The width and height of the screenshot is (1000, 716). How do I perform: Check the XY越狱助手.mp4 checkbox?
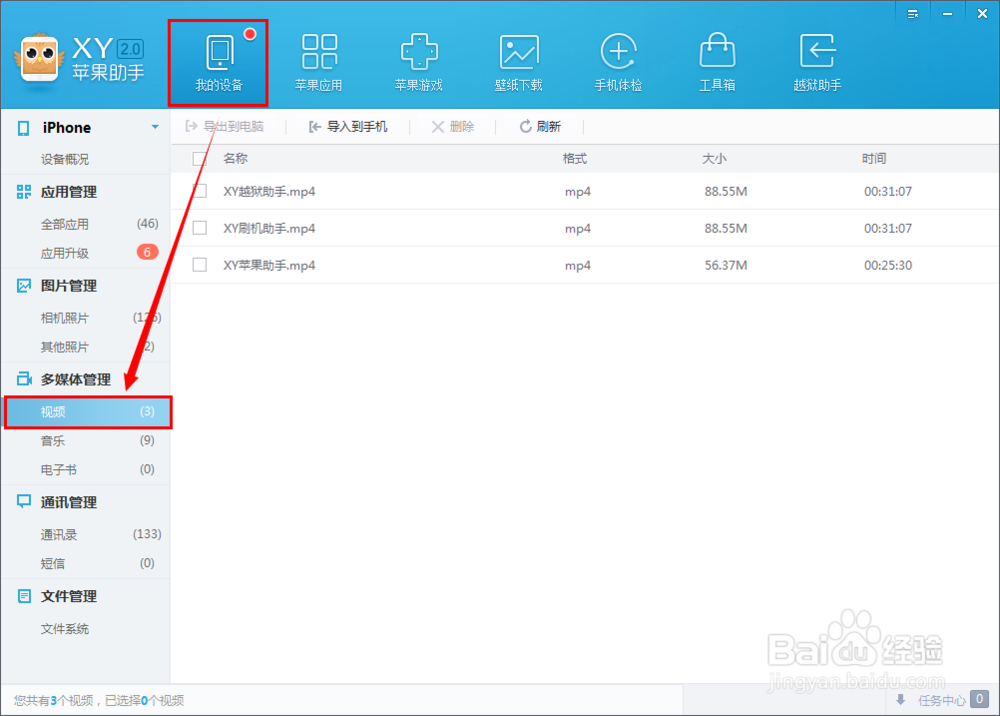tap(200, 191)
